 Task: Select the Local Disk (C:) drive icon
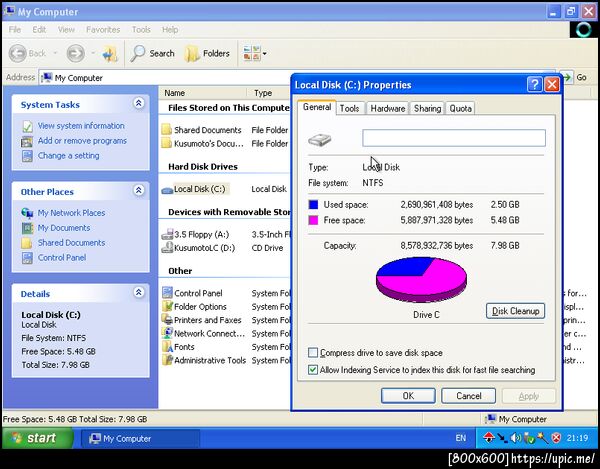tap(167, 189)
